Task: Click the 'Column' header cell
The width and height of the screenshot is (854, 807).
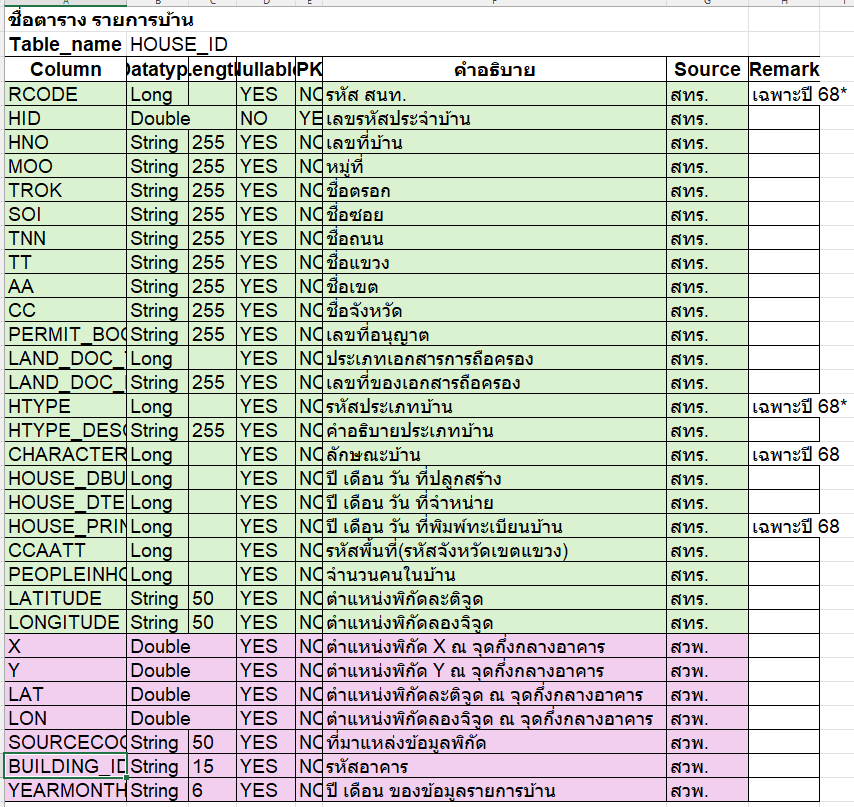Action: tap(65, 69)
